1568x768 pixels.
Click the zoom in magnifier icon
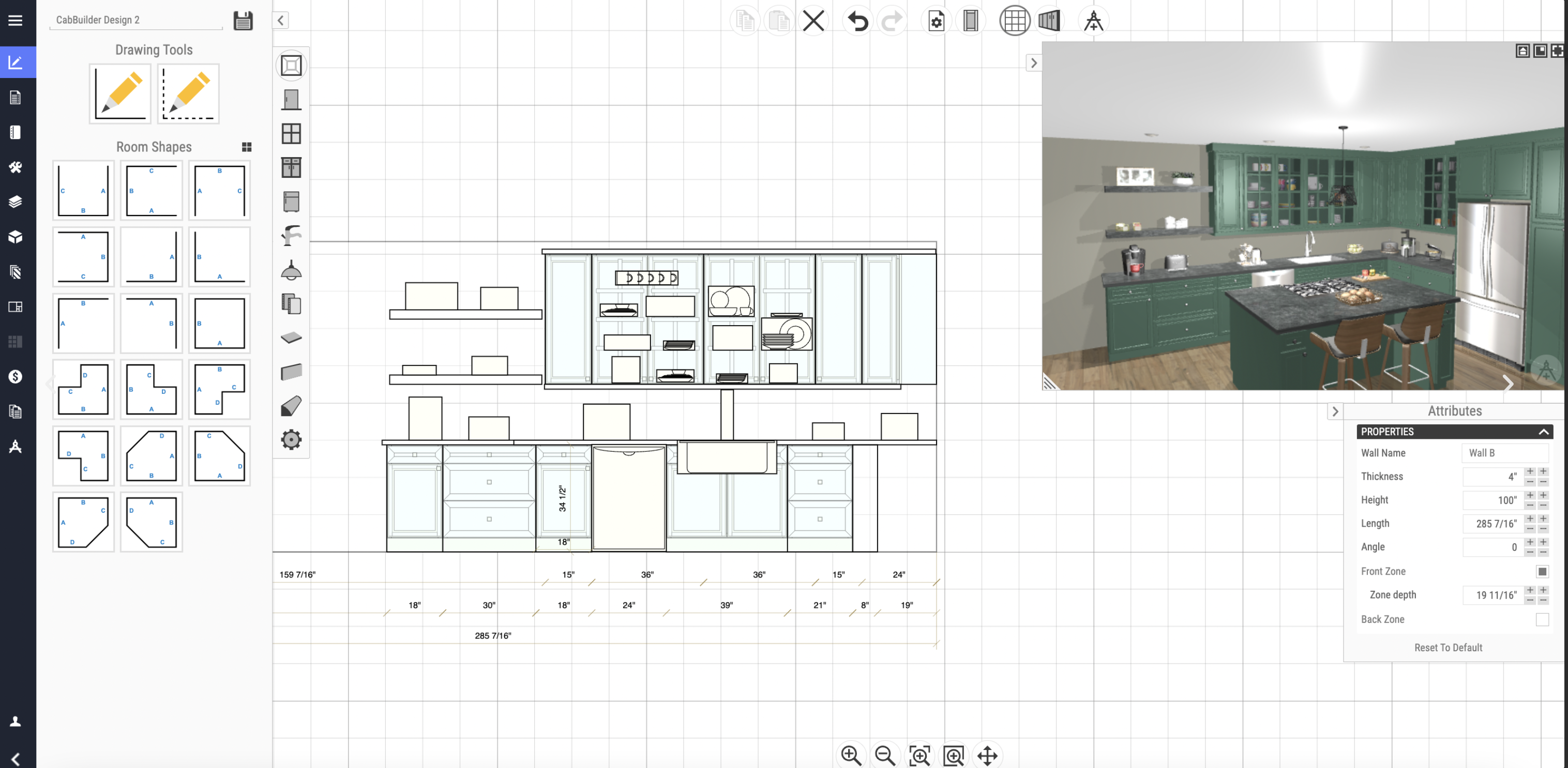tap(850, 755)
